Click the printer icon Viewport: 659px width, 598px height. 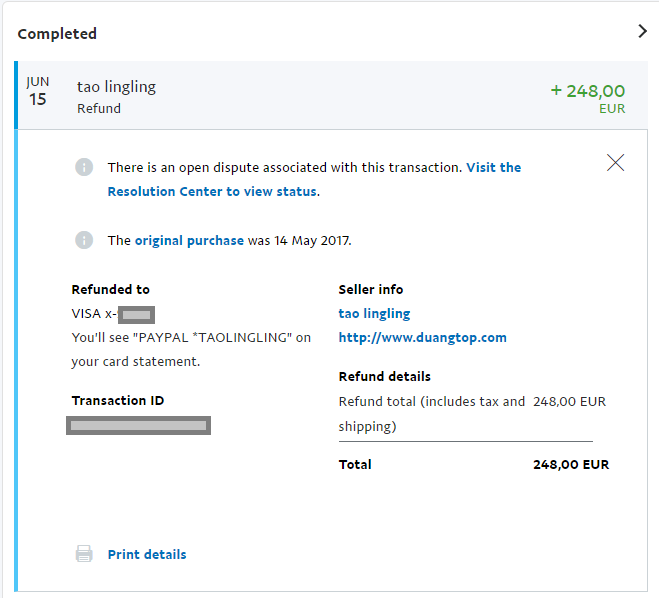84,554
